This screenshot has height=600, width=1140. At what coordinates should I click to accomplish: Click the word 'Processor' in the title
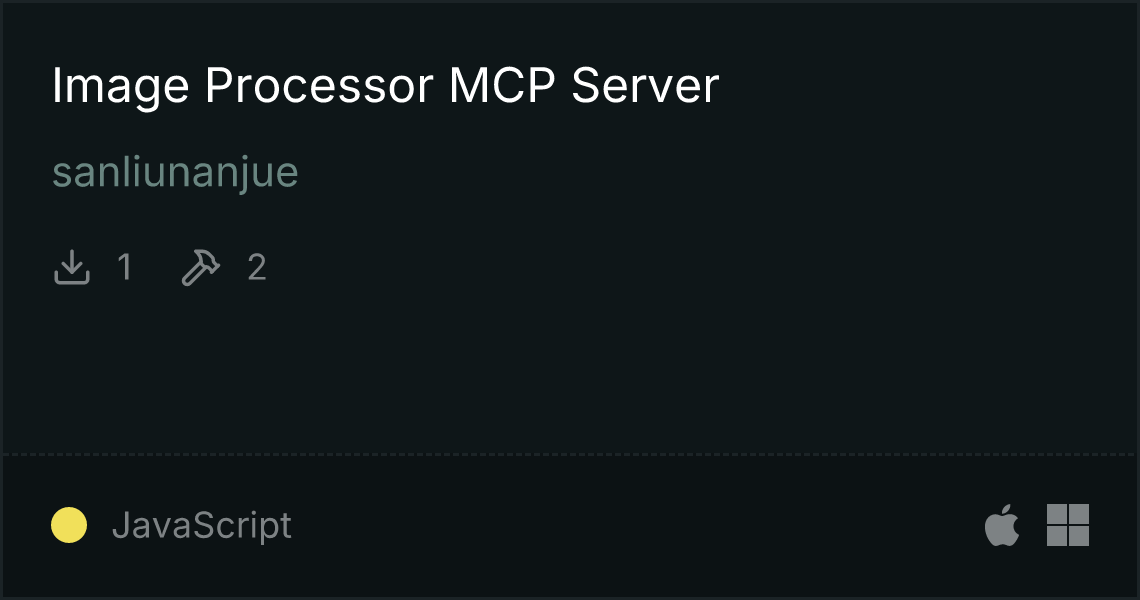tap(319, 86)
